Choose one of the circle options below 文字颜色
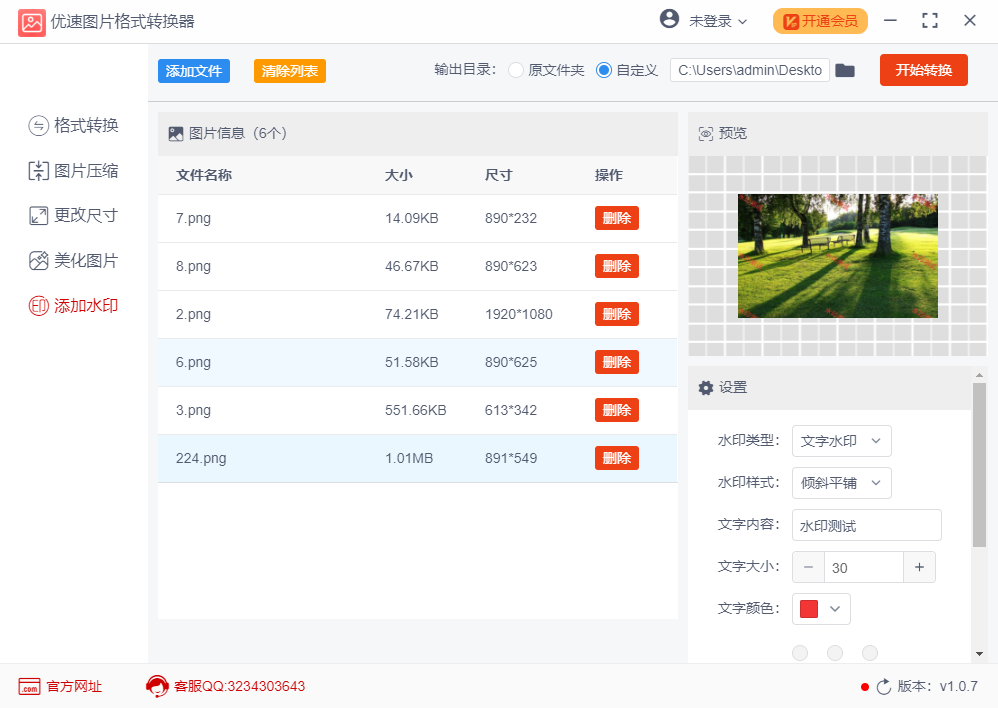The image size is (998, 708). coord(800,652)
